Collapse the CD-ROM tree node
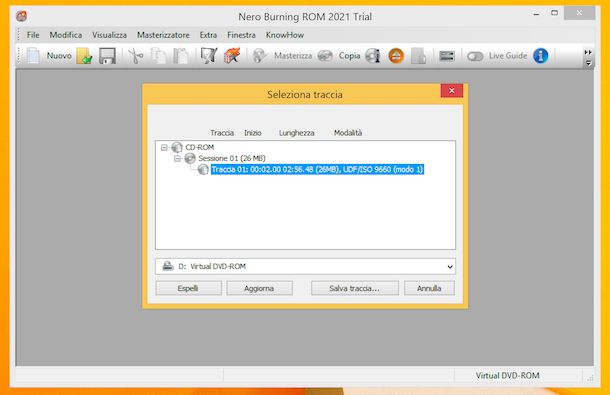Viewport: 610px width, 395px height. coord(164,147)
